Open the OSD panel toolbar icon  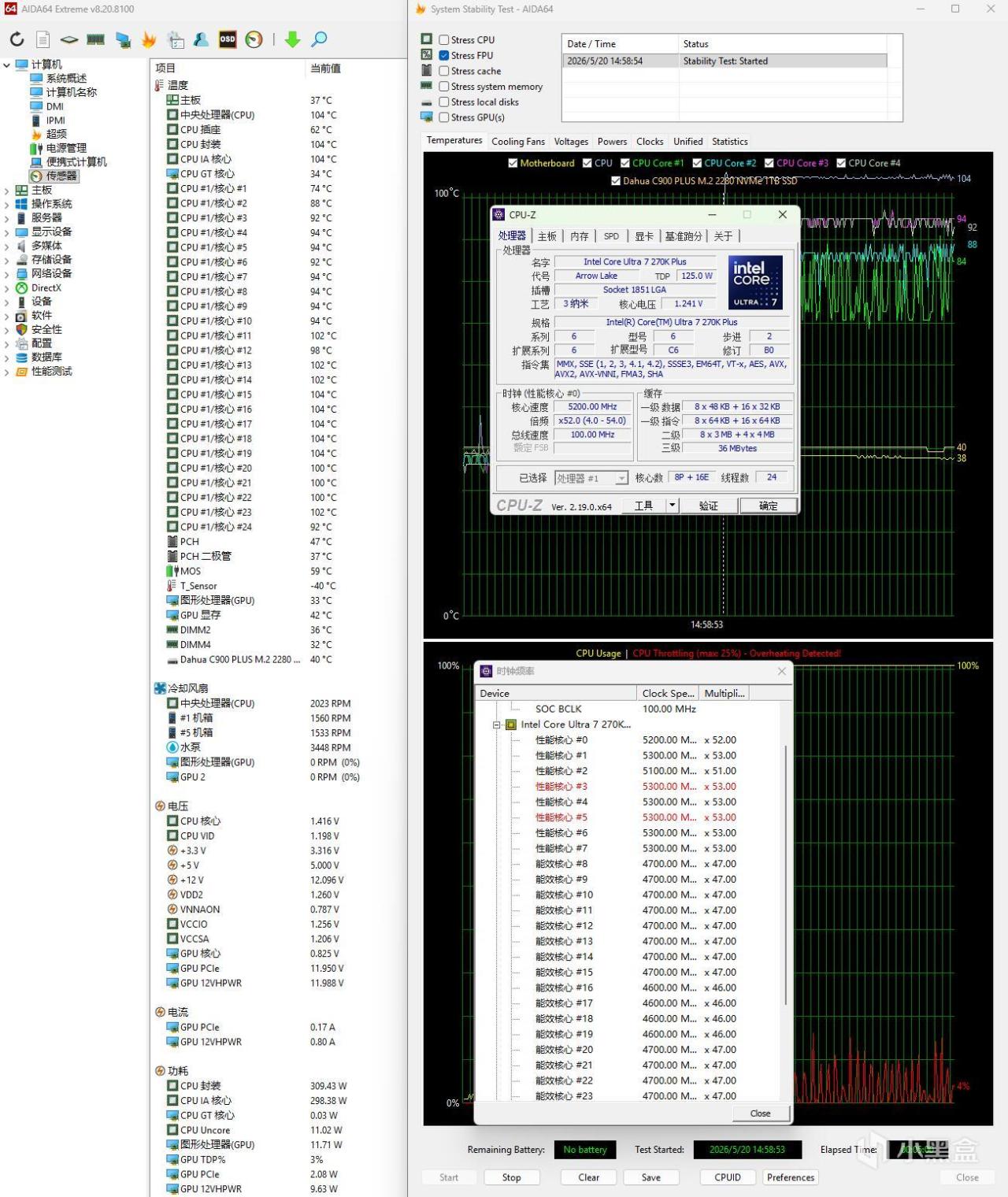pos(228,39)
